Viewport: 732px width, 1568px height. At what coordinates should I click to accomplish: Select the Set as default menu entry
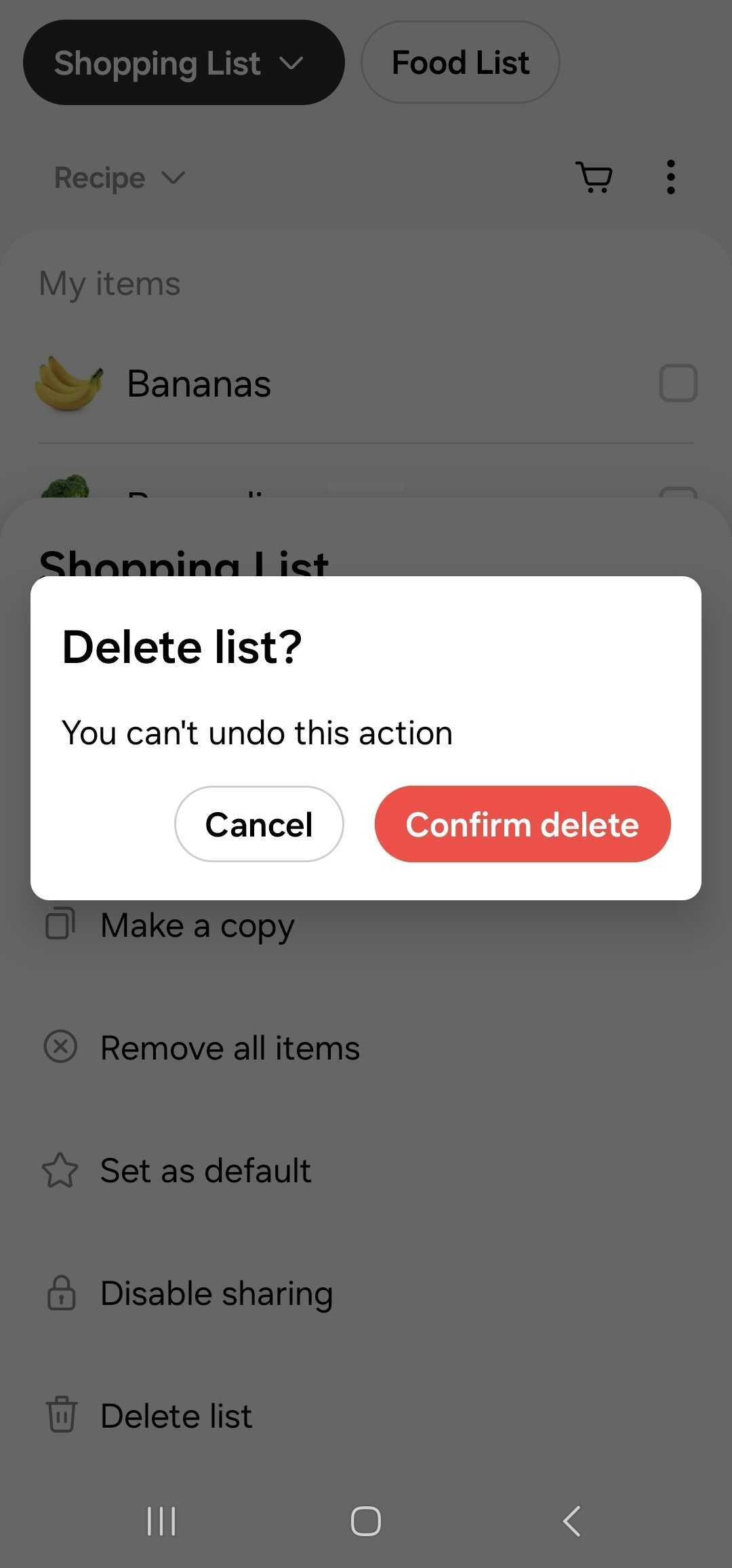[x=366, y=1170]
